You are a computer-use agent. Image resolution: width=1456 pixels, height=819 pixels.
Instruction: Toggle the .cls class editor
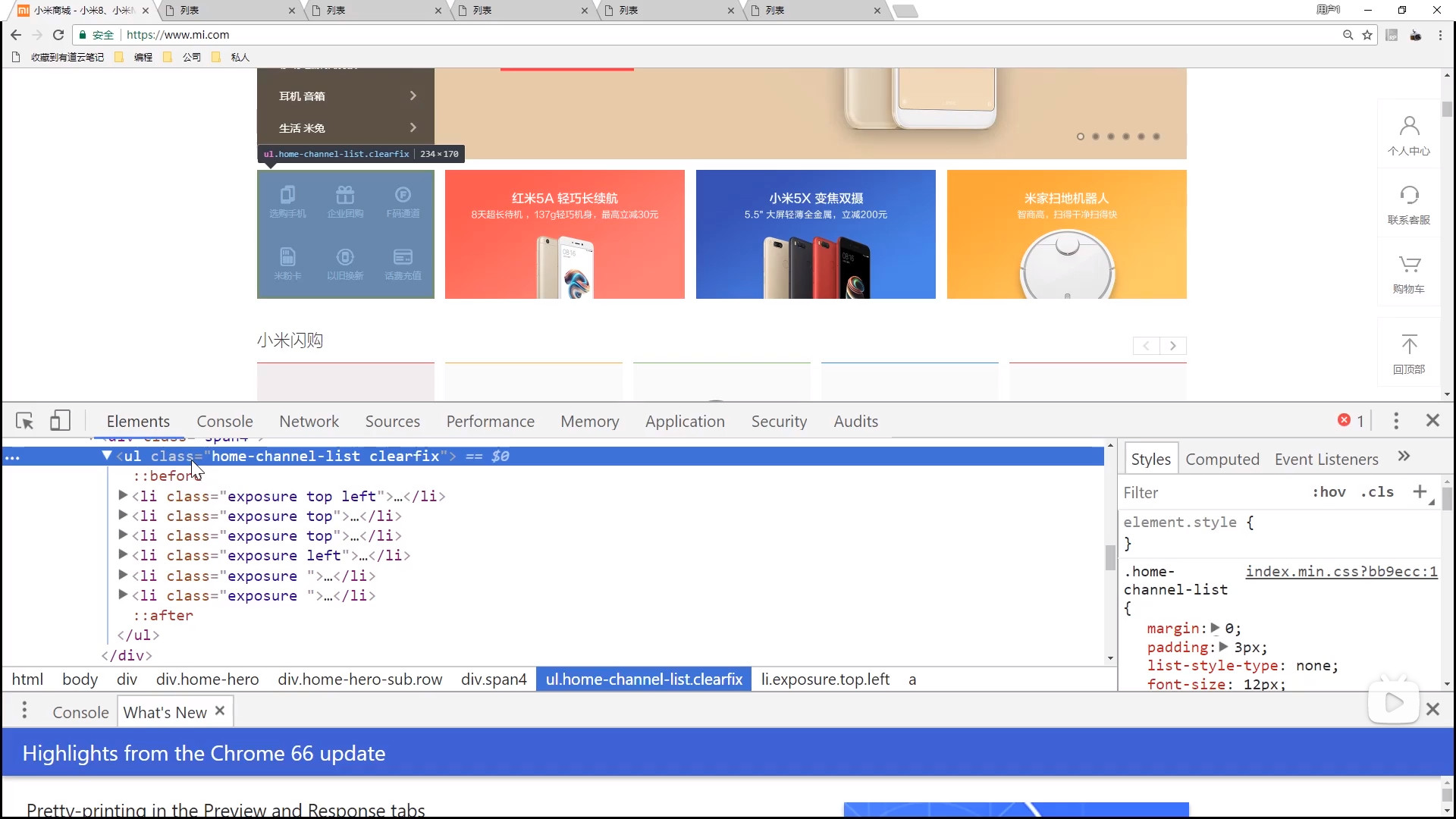point(1377,492)
